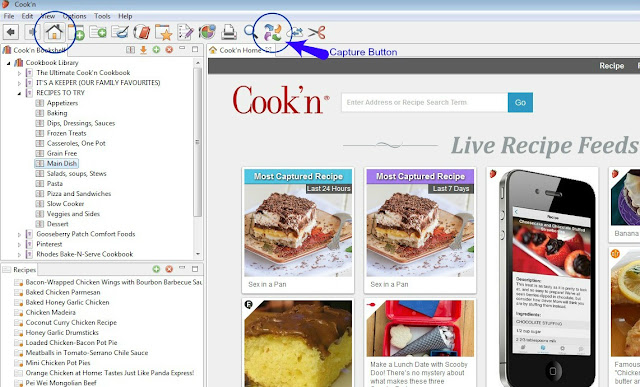Open Mini Chicken Pot Pies recipe

(58, 363)
